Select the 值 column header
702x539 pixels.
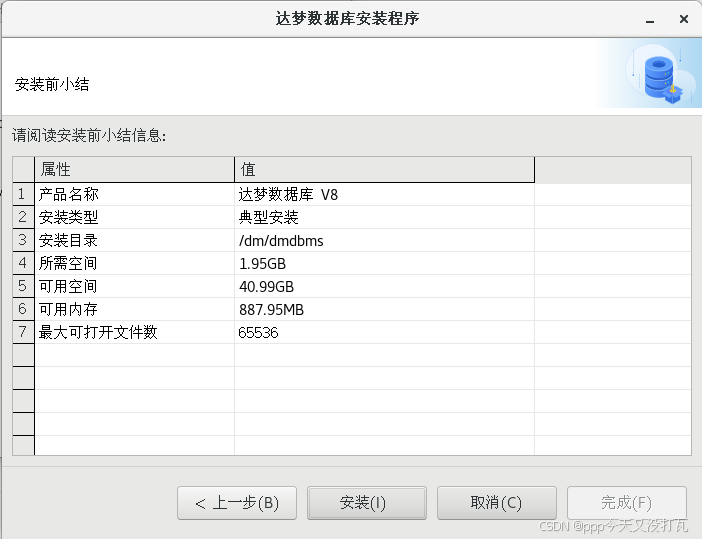[x=385, y=170]
